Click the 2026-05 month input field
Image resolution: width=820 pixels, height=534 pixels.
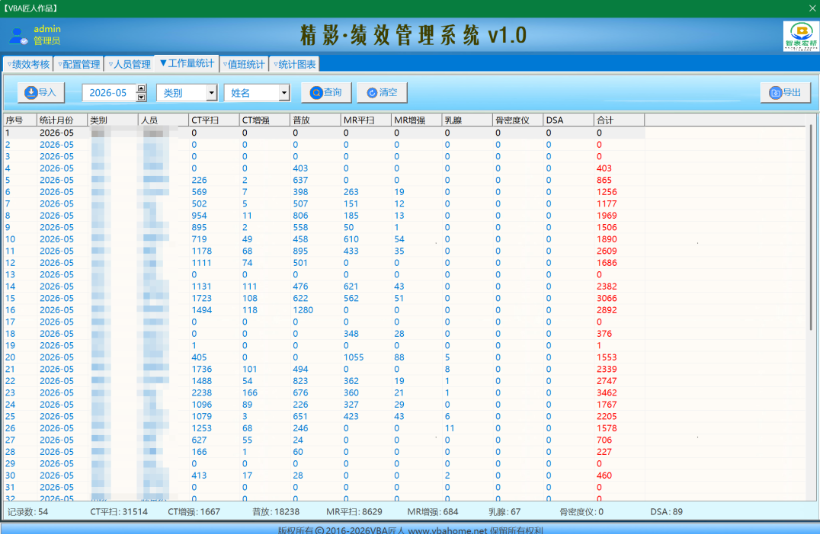[x=109, y=93]
